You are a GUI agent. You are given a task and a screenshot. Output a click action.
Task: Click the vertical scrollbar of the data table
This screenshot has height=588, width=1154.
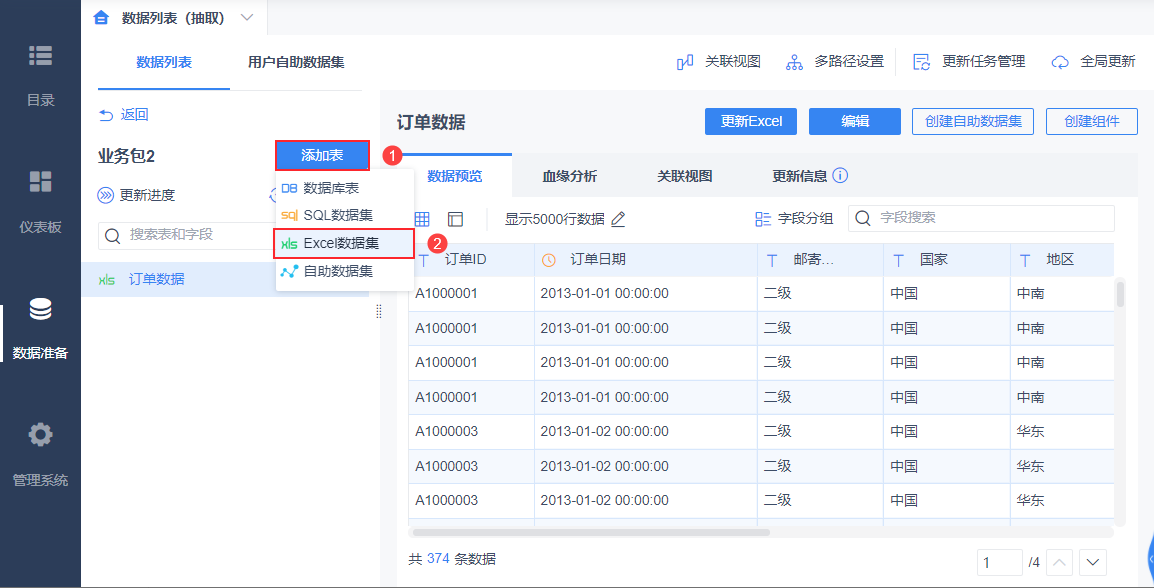coord(1120,292)
